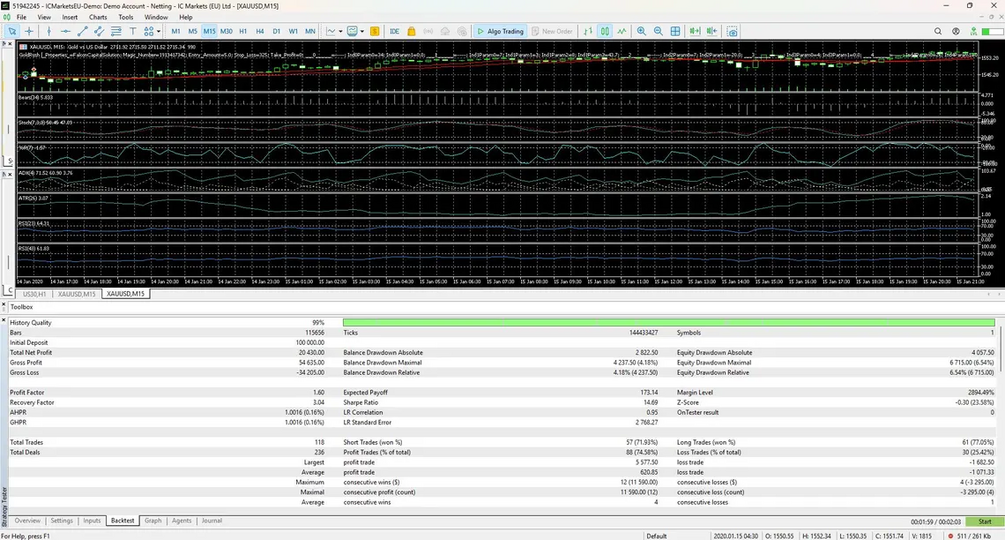Open the Market shopping bag icon
1005x540 pixels.
(x=411, y=31)
